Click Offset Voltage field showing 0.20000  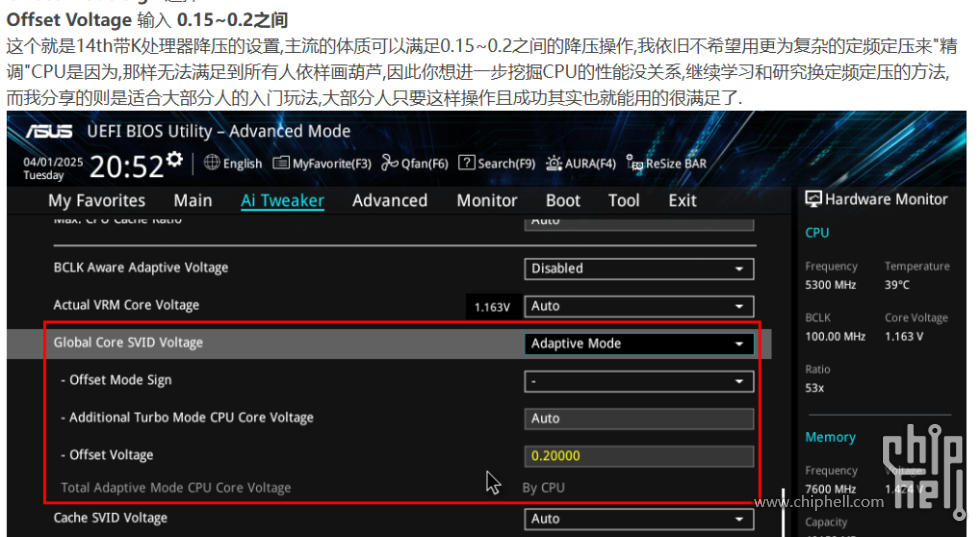click(639, 456)
